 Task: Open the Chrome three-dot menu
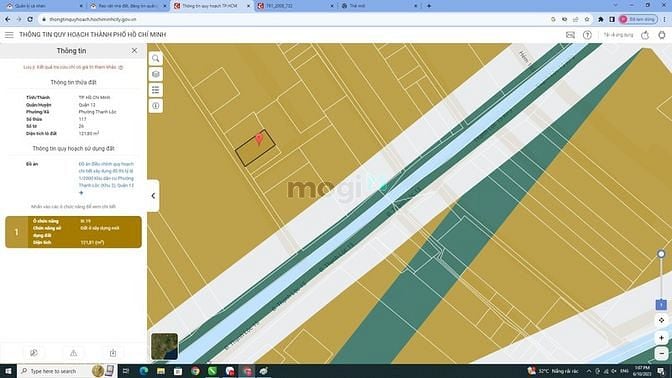[664, 19]
